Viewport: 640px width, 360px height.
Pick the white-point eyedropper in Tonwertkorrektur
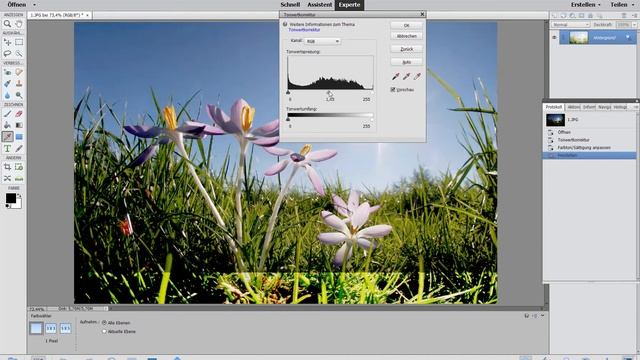pyautogui.click(x=417, y=76)
